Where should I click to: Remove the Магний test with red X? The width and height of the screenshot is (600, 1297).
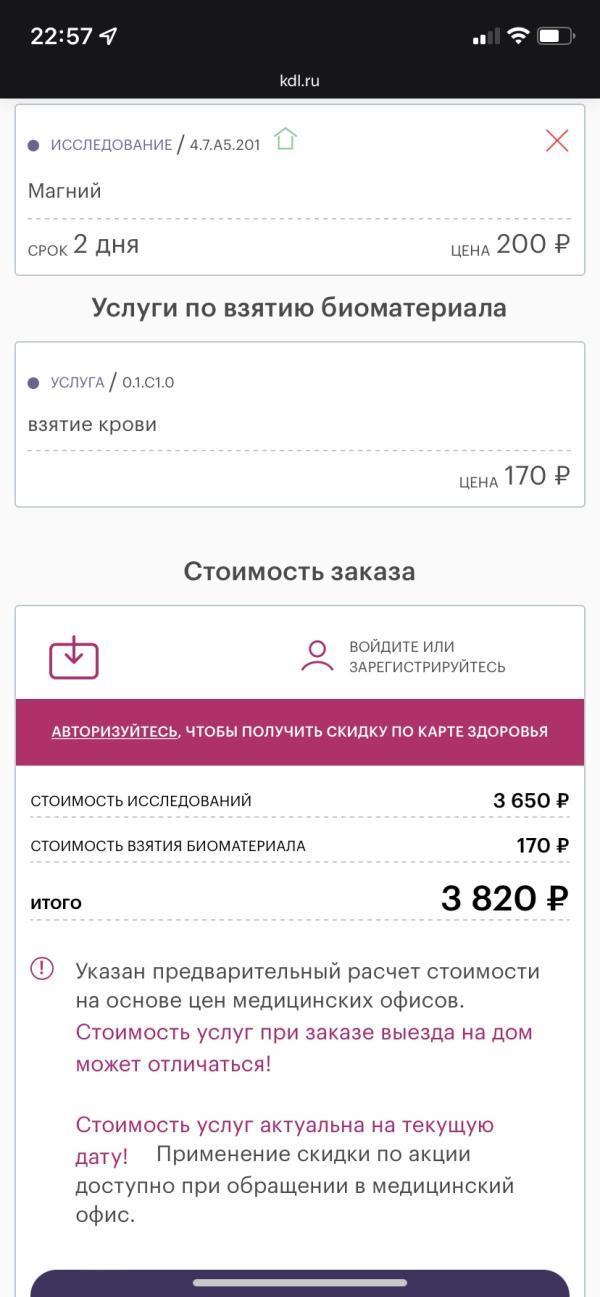(557, 141)
